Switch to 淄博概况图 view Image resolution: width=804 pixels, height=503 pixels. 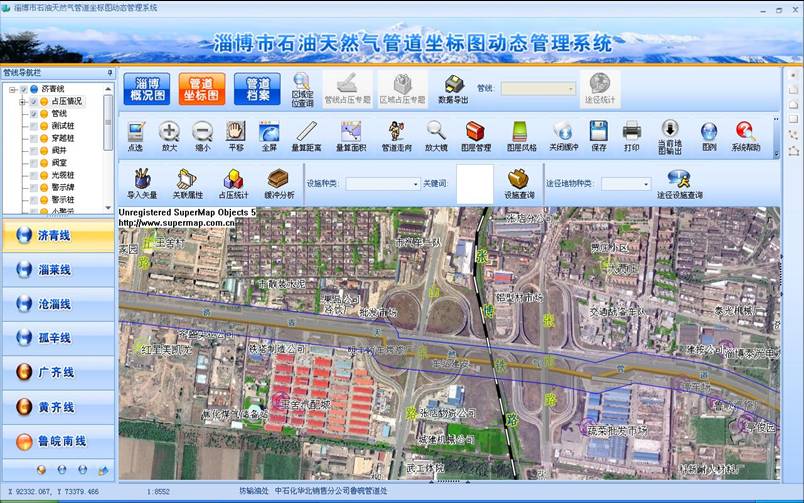pos(147,89)
